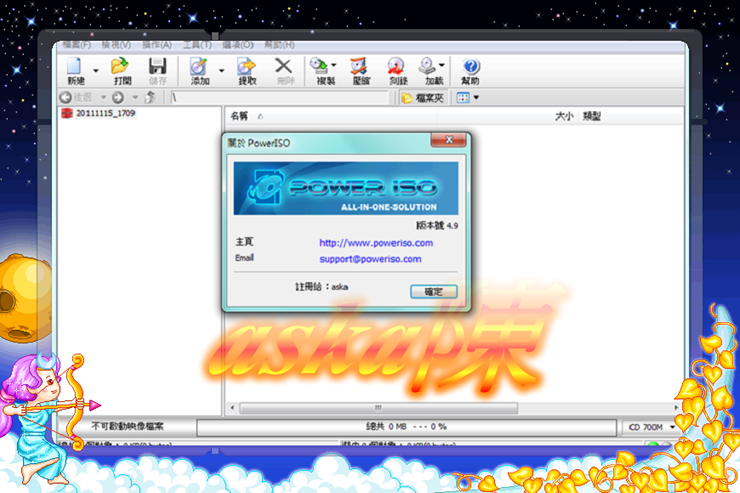
Task: Click the 註冊給：aska text
Action: (322, 287)
